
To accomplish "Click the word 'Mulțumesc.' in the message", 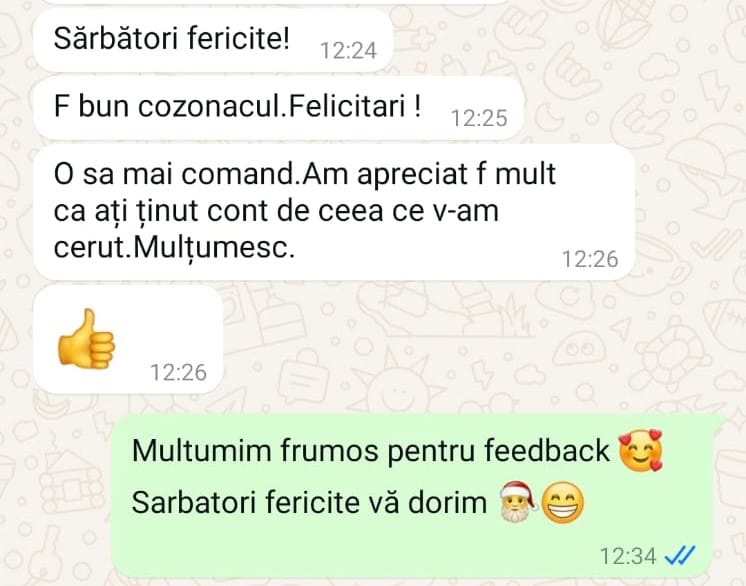I will [x=214, y=248].
